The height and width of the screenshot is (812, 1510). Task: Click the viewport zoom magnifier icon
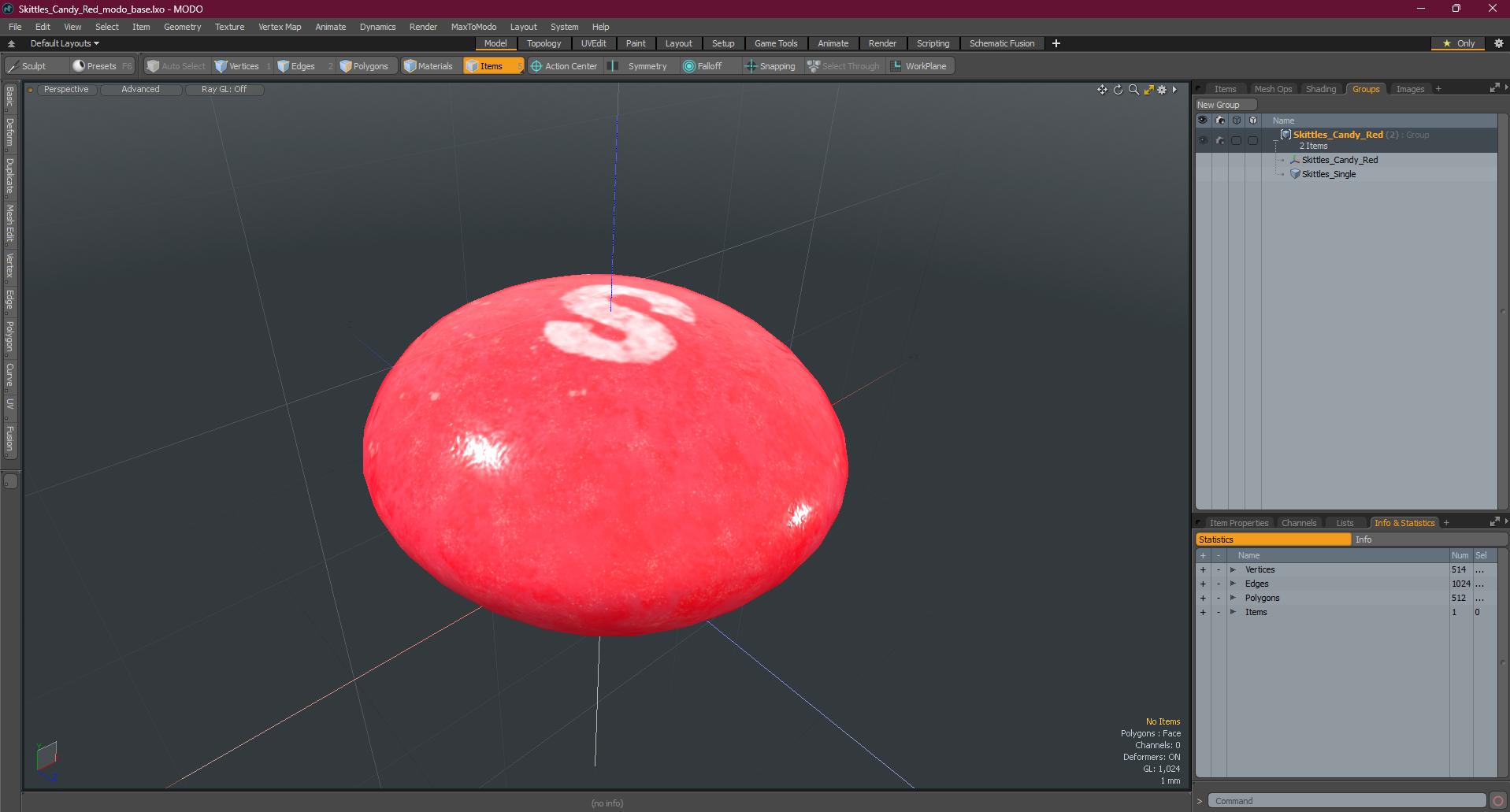1133,90
